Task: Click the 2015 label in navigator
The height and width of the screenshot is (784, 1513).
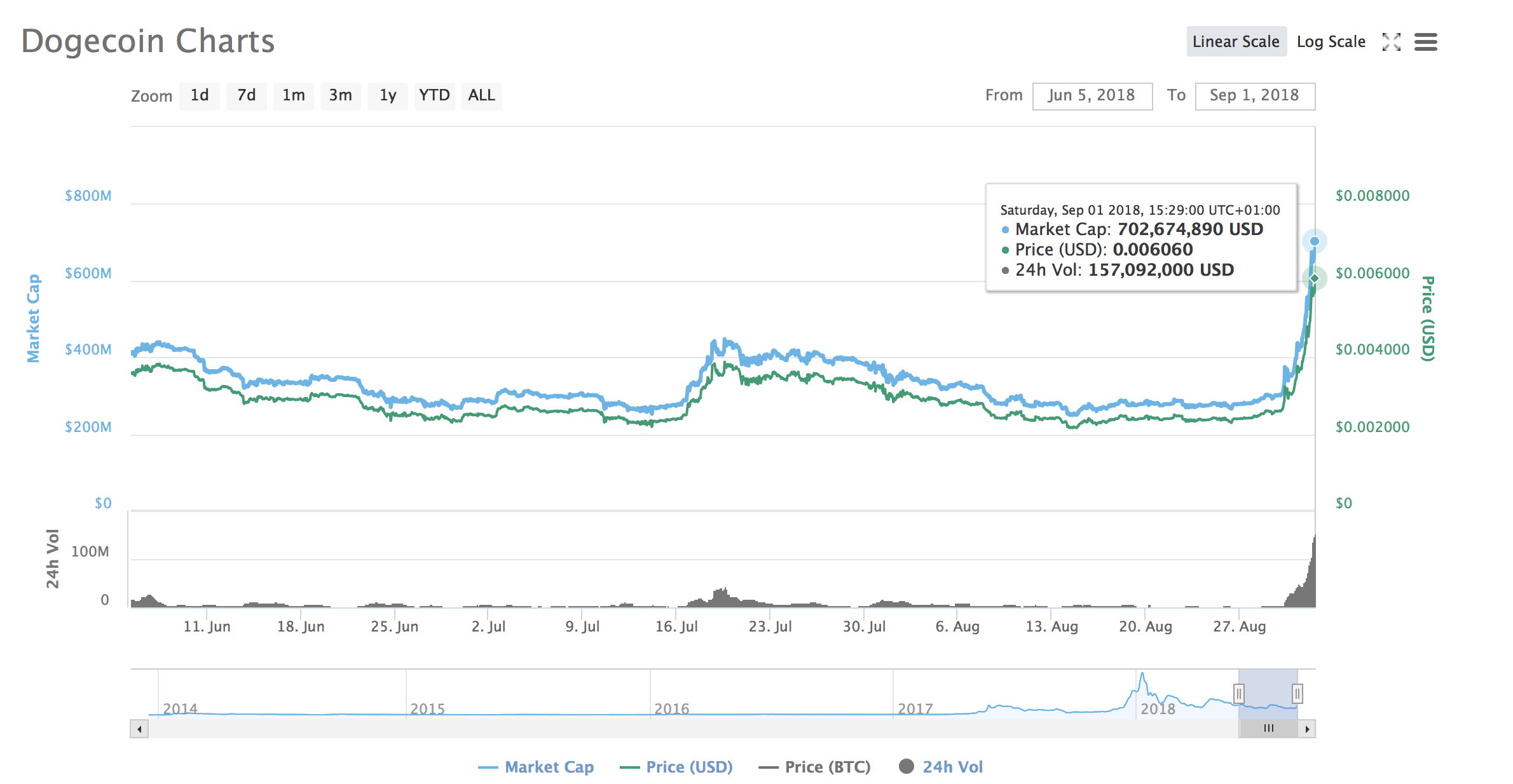Action: point(427,708)
